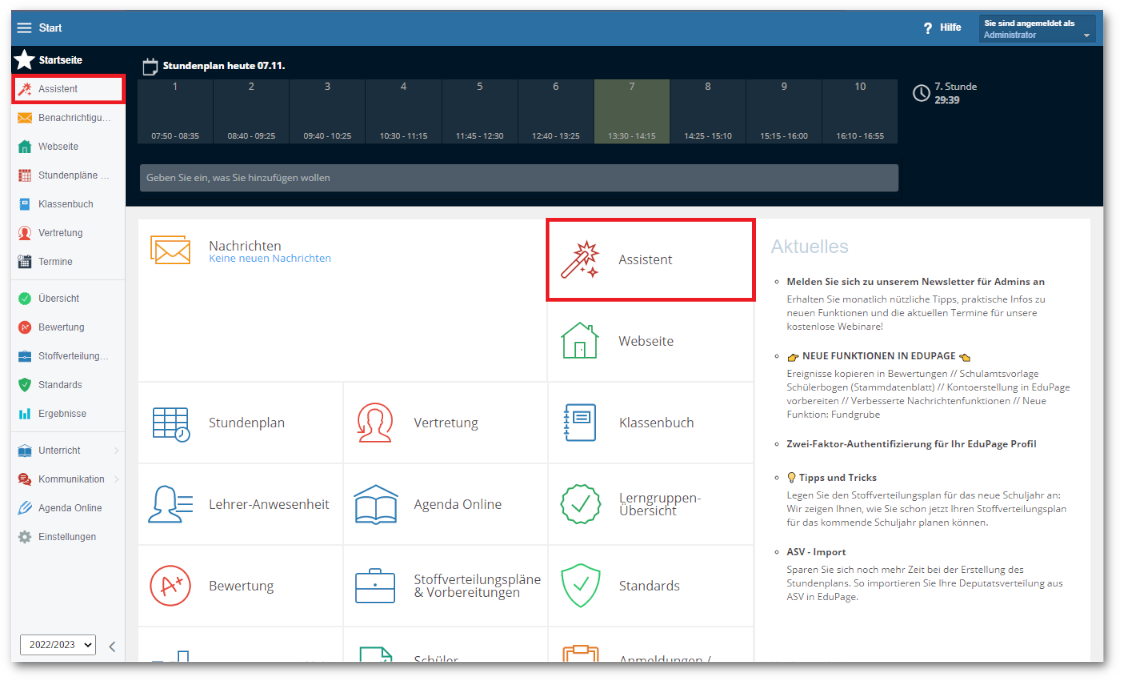Click the input field 'Geben Sie ein, was Sie hinzufügen wollen'
1121x681 pixels.
click(519, 178)
